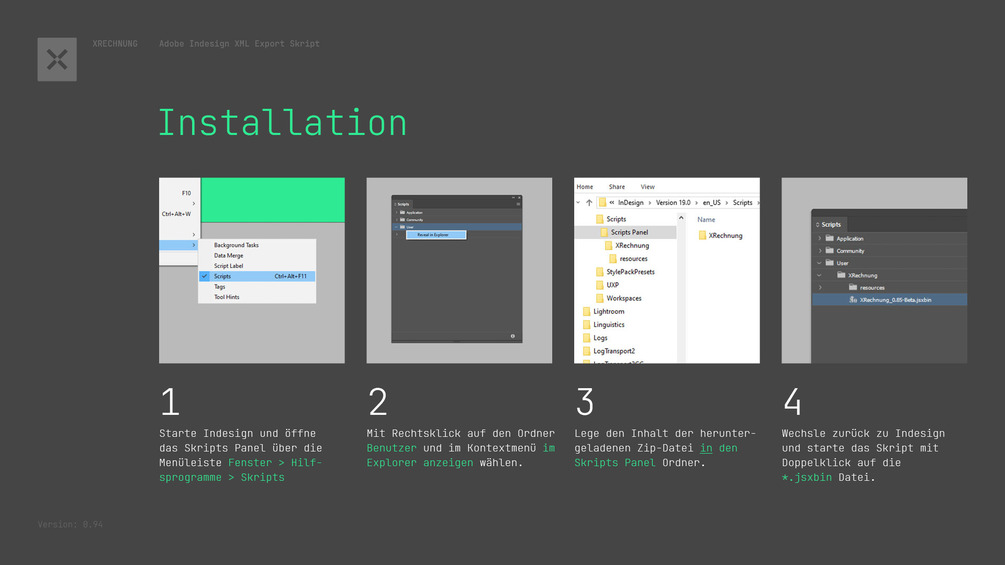Click breadcrumb chevron after en_US
This screenshot has width=1005, height=565.
pos(727,202)
